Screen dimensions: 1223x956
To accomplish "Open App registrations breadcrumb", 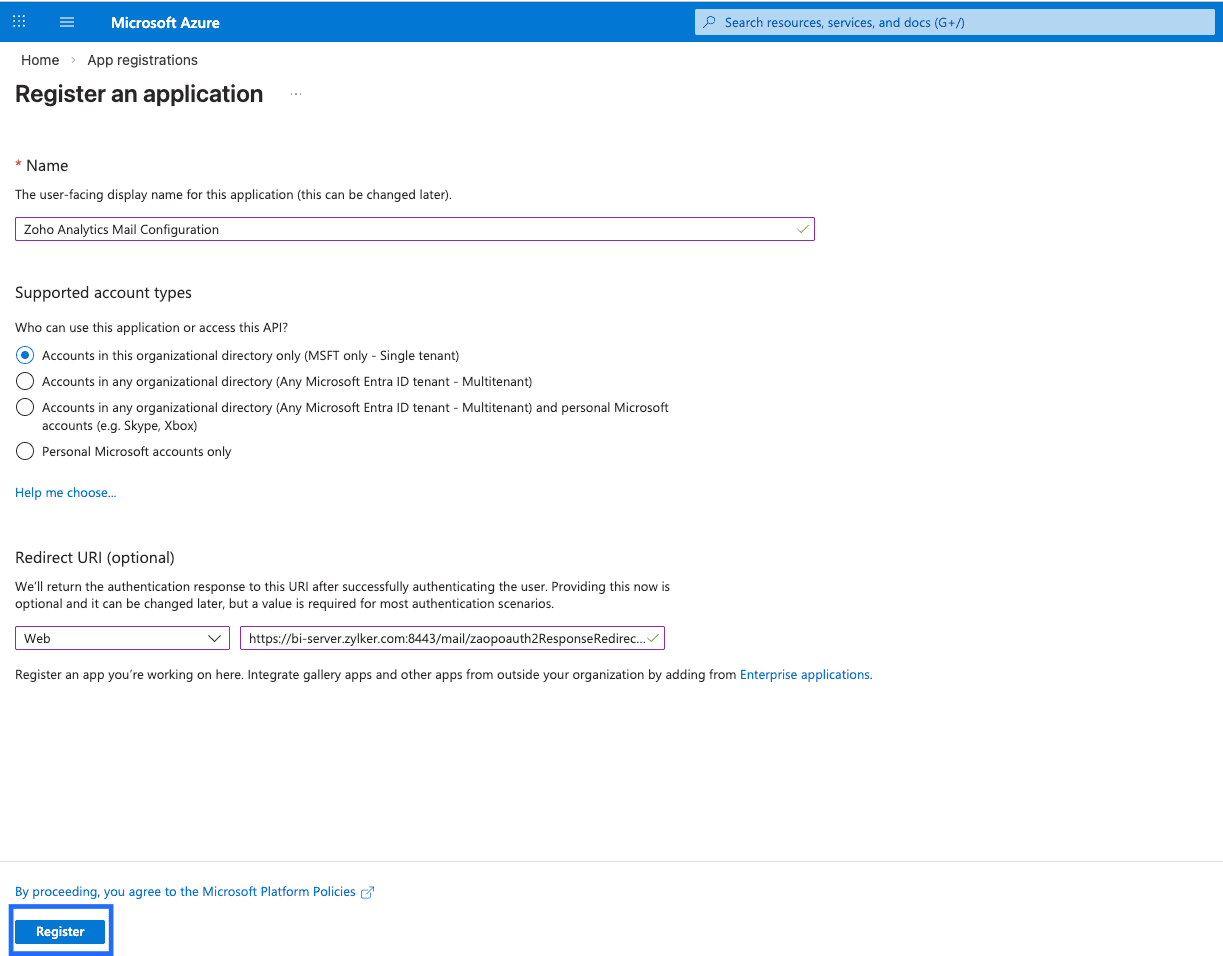I will coord(143,60).
